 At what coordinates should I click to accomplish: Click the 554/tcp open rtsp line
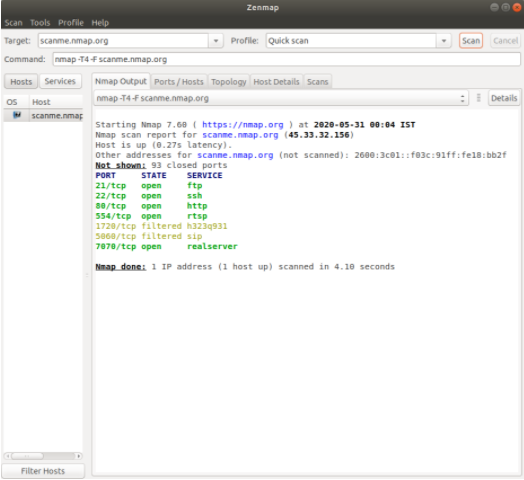coord(151,216)
